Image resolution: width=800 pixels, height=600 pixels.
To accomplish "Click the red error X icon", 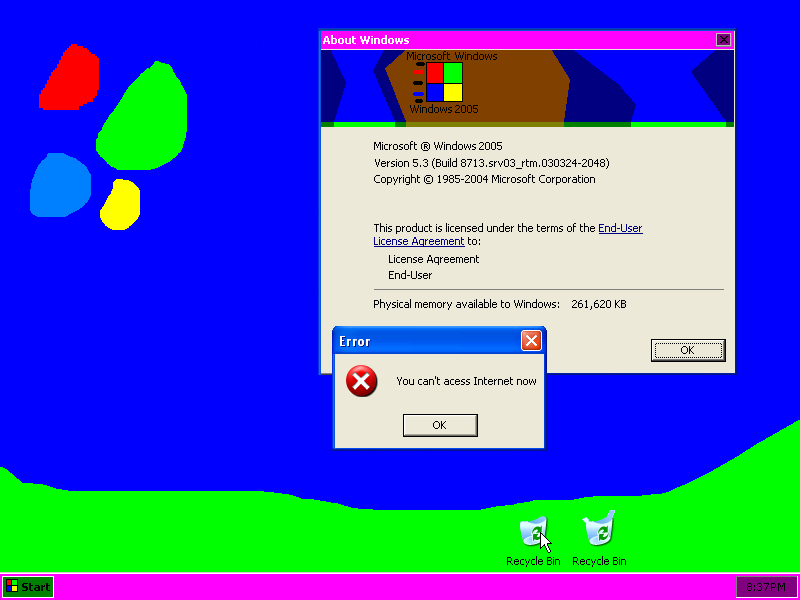I will 361,381.
